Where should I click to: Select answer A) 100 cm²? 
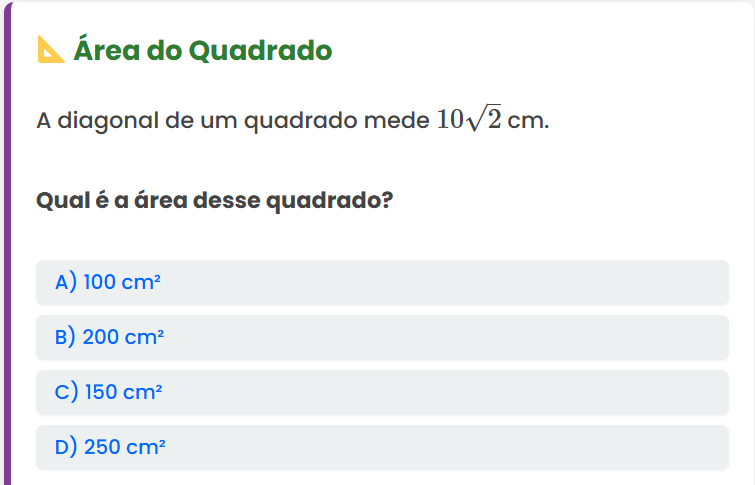(x=382, y=283)
